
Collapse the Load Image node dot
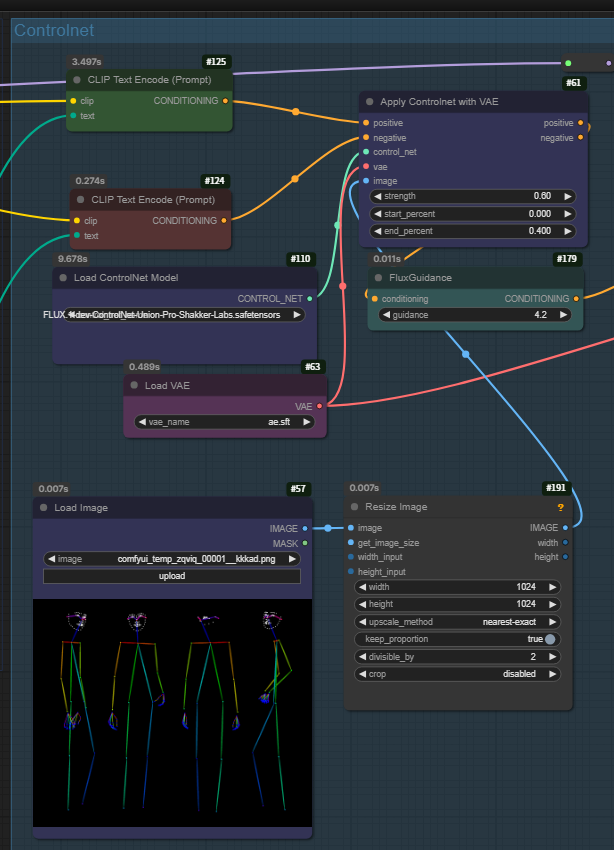coord(43,507)
